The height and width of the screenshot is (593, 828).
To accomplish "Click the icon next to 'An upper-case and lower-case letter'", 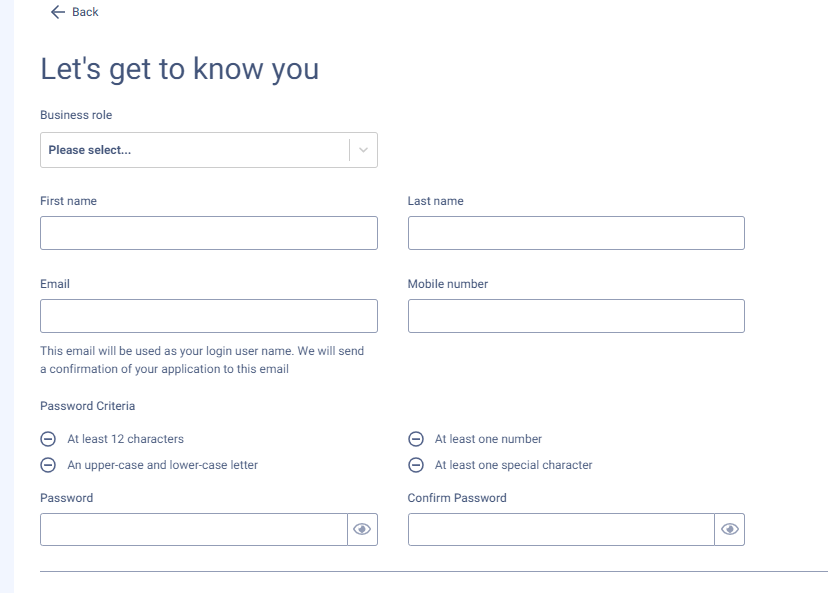I will (x=49, y=464).
